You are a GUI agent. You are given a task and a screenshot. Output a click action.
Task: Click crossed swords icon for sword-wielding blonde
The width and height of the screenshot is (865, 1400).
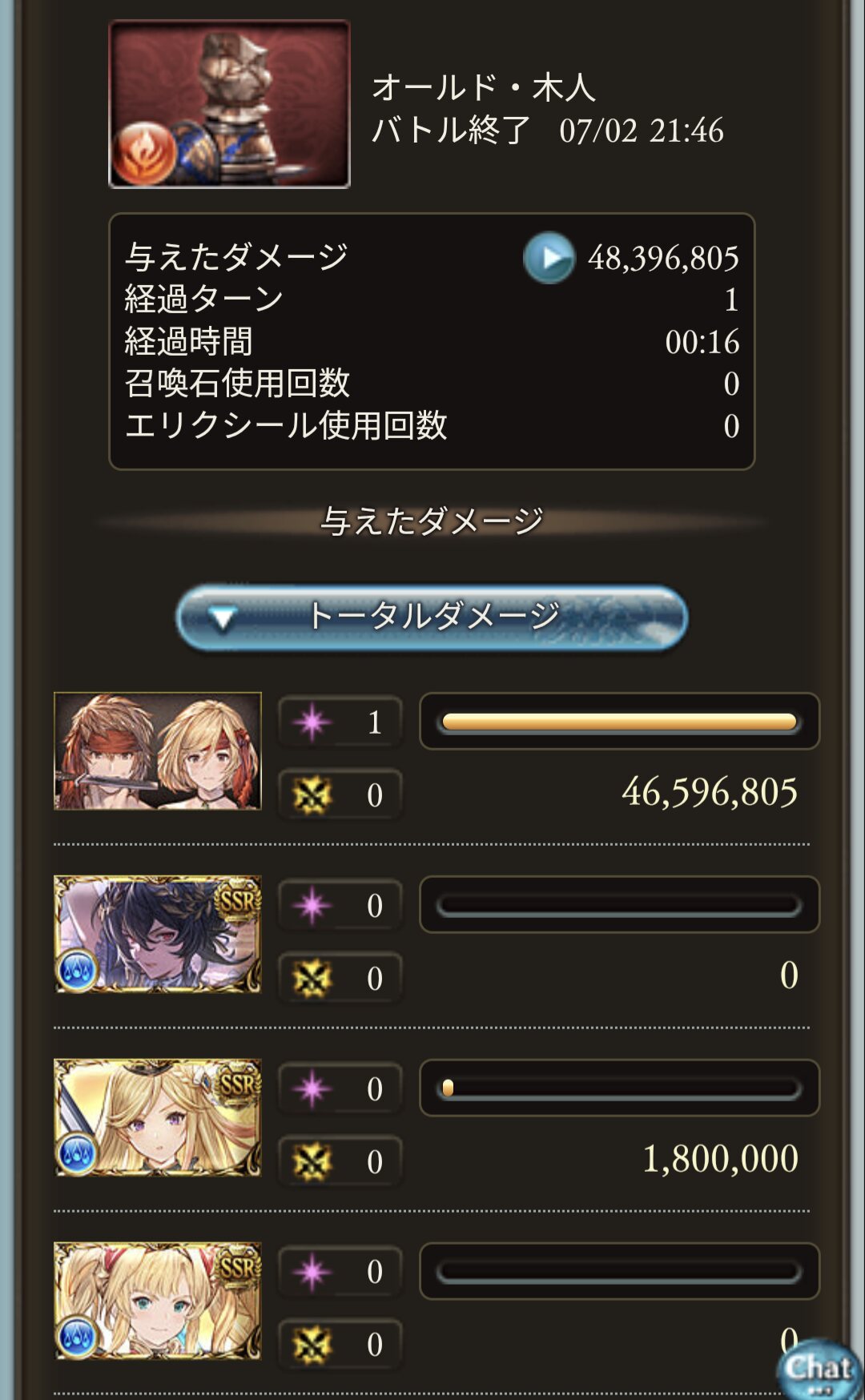312,1162
